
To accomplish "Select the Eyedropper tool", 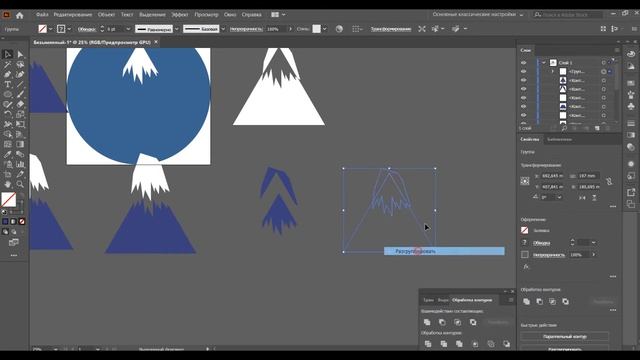I will [7, 154].
